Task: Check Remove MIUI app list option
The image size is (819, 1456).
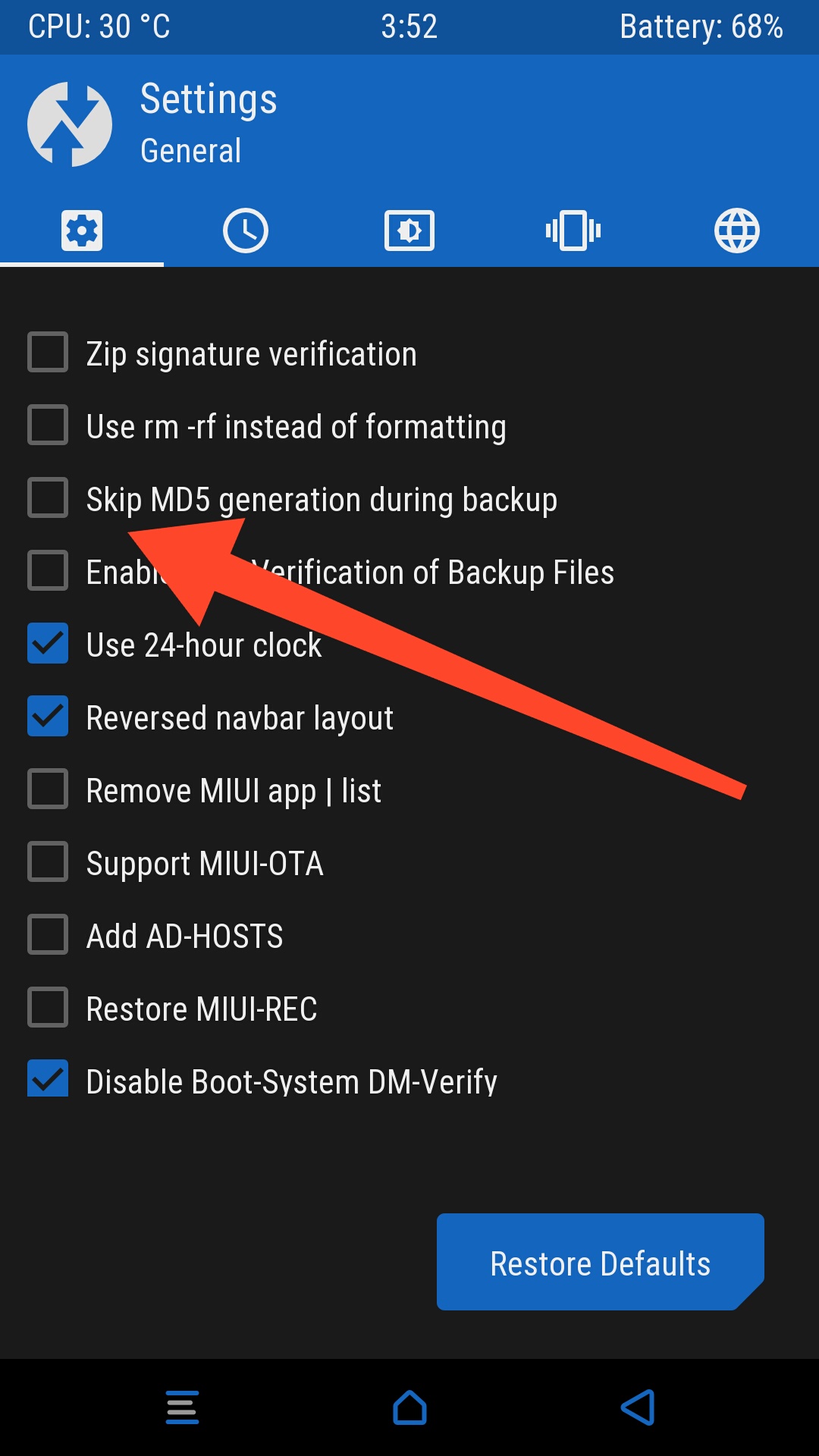Action: click(x=48, y=789)
